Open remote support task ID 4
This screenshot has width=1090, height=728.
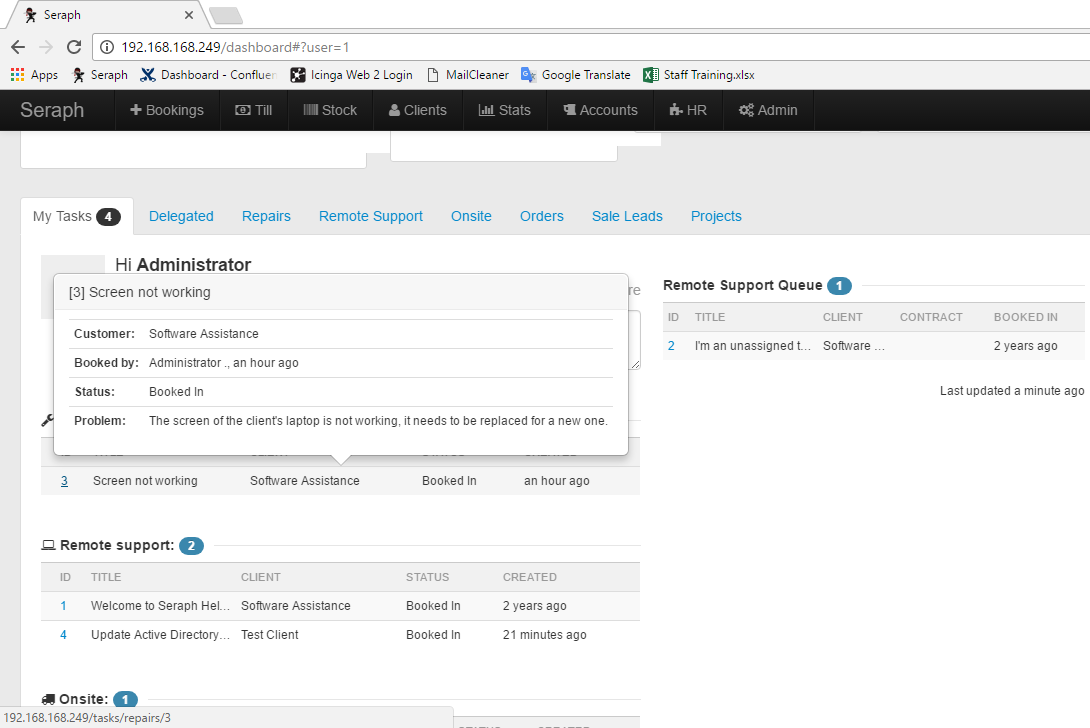click(63, 635)
